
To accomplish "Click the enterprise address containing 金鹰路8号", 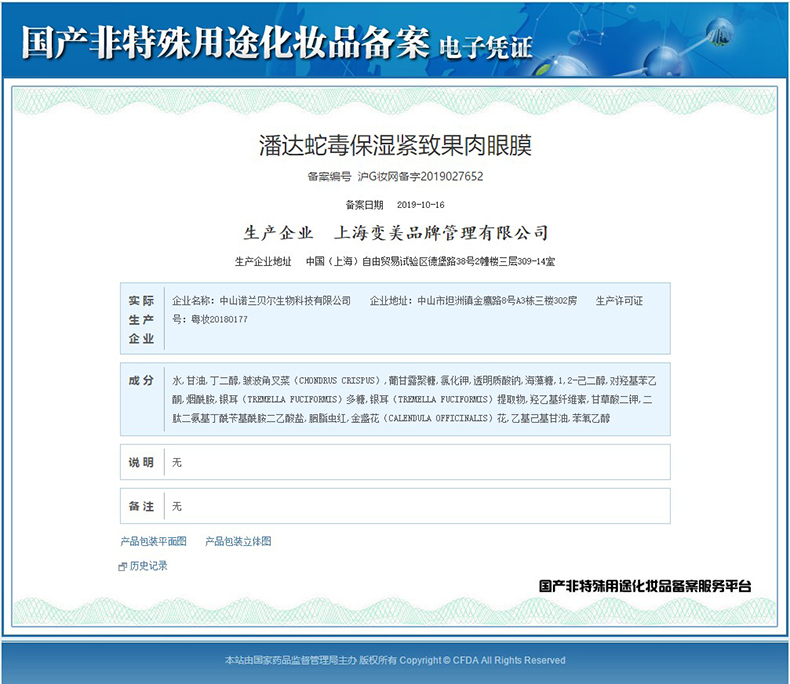I will (x=497, y=301).
